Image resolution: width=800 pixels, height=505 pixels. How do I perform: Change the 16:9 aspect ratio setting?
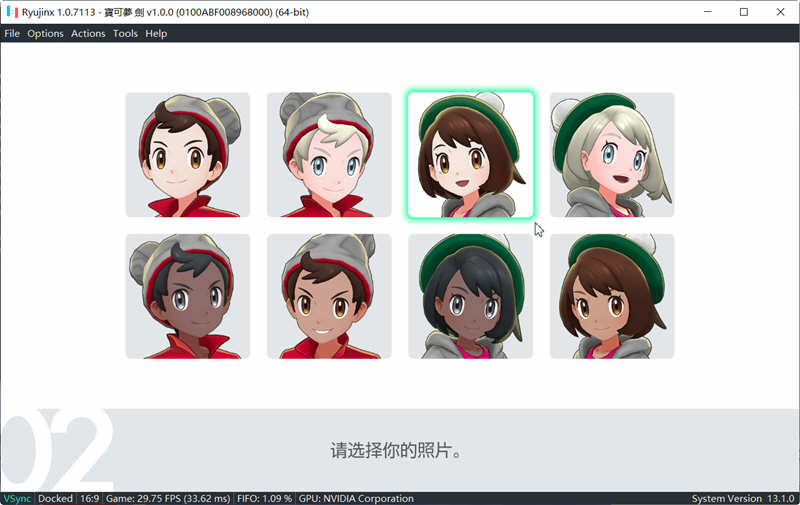pos(89,498)
